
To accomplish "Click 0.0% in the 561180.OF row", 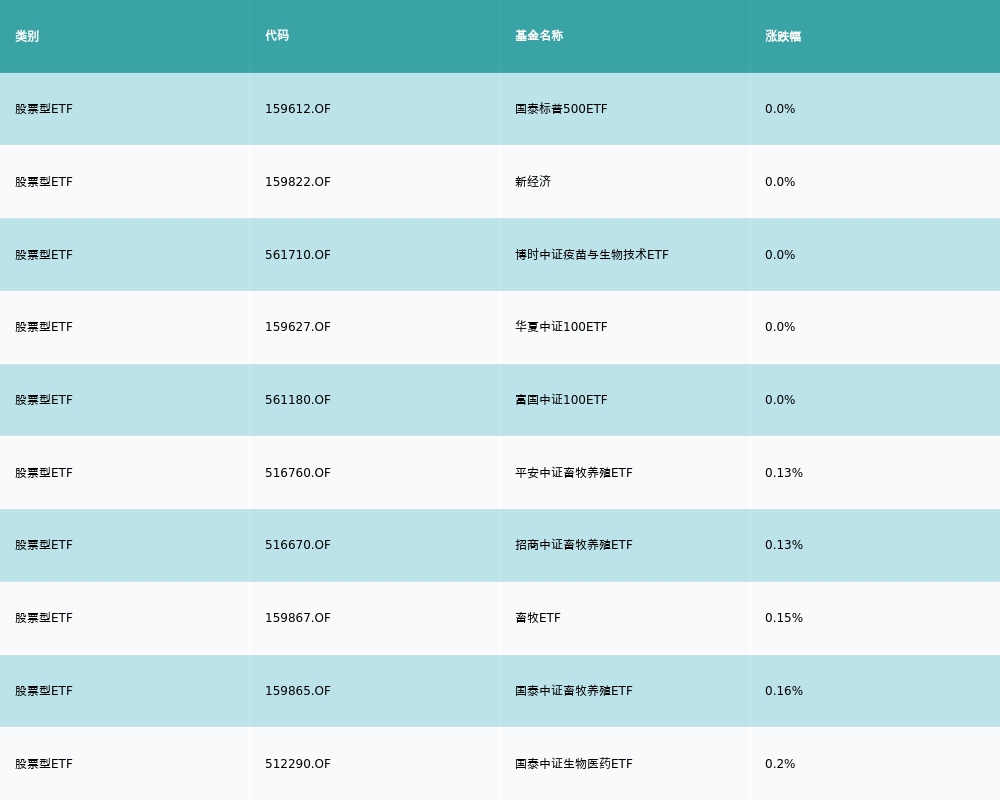I will click(x=780, y=399).
